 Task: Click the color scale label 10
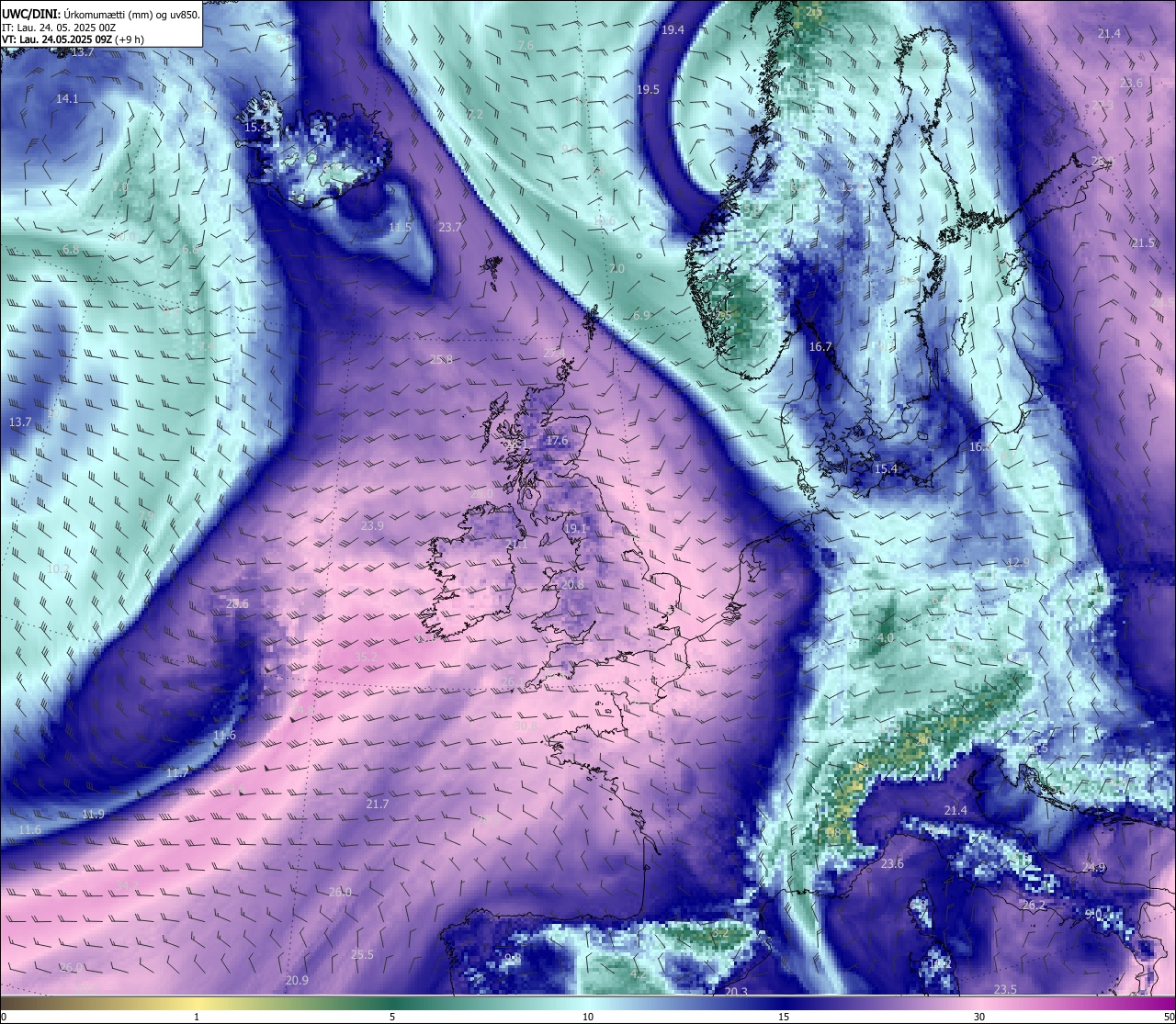(x=588, y=1016)
